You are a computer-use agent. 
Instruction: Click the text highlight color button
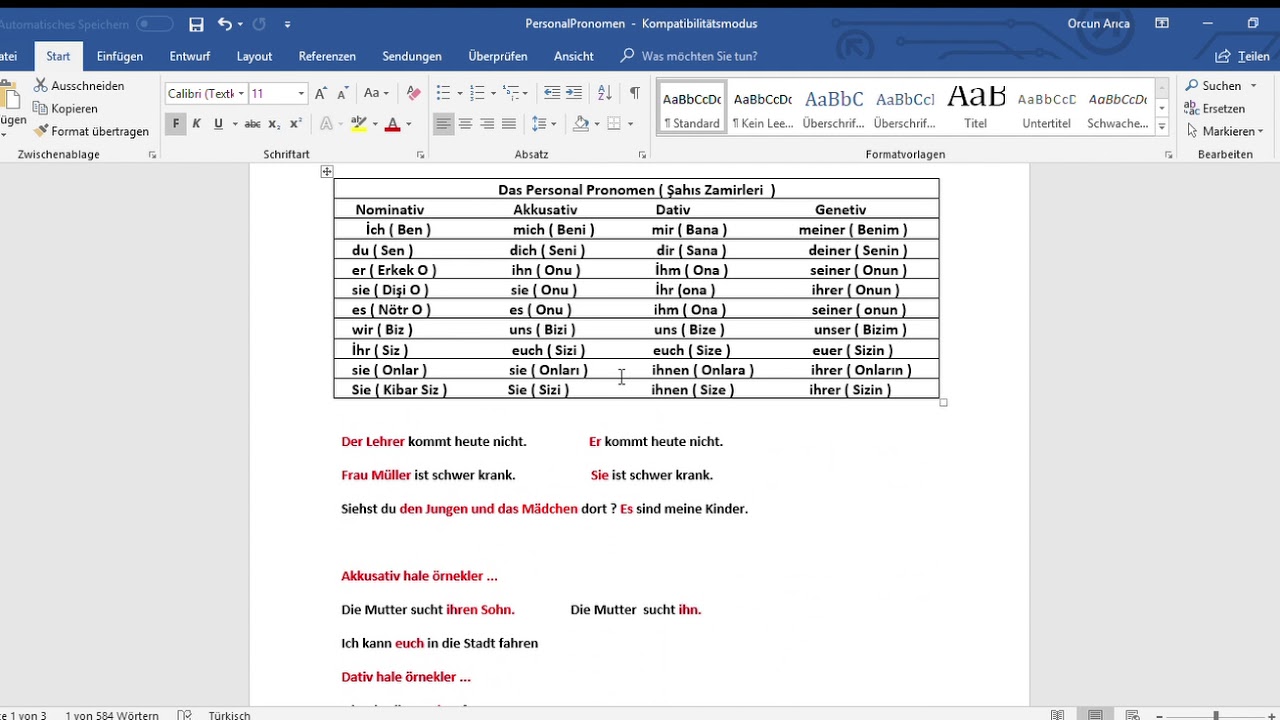359,124
